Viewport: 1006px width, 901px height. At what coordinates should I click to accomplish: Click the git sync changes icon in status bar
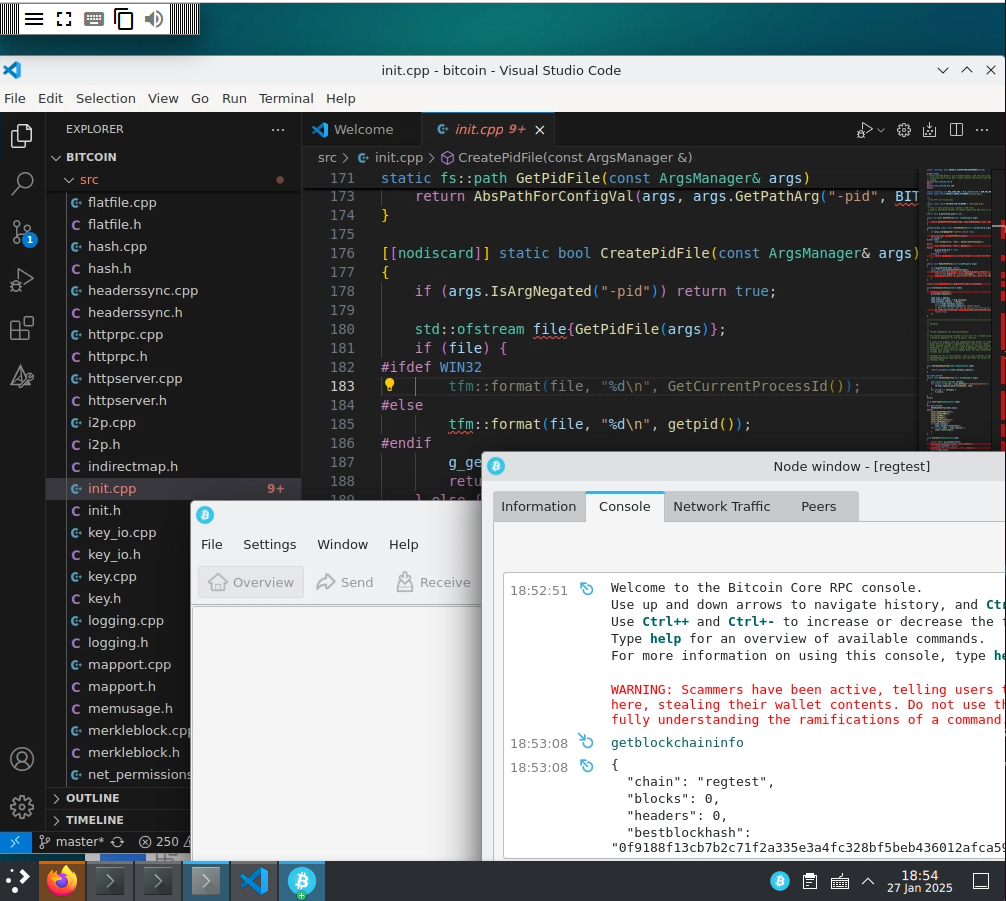[118, 842]
